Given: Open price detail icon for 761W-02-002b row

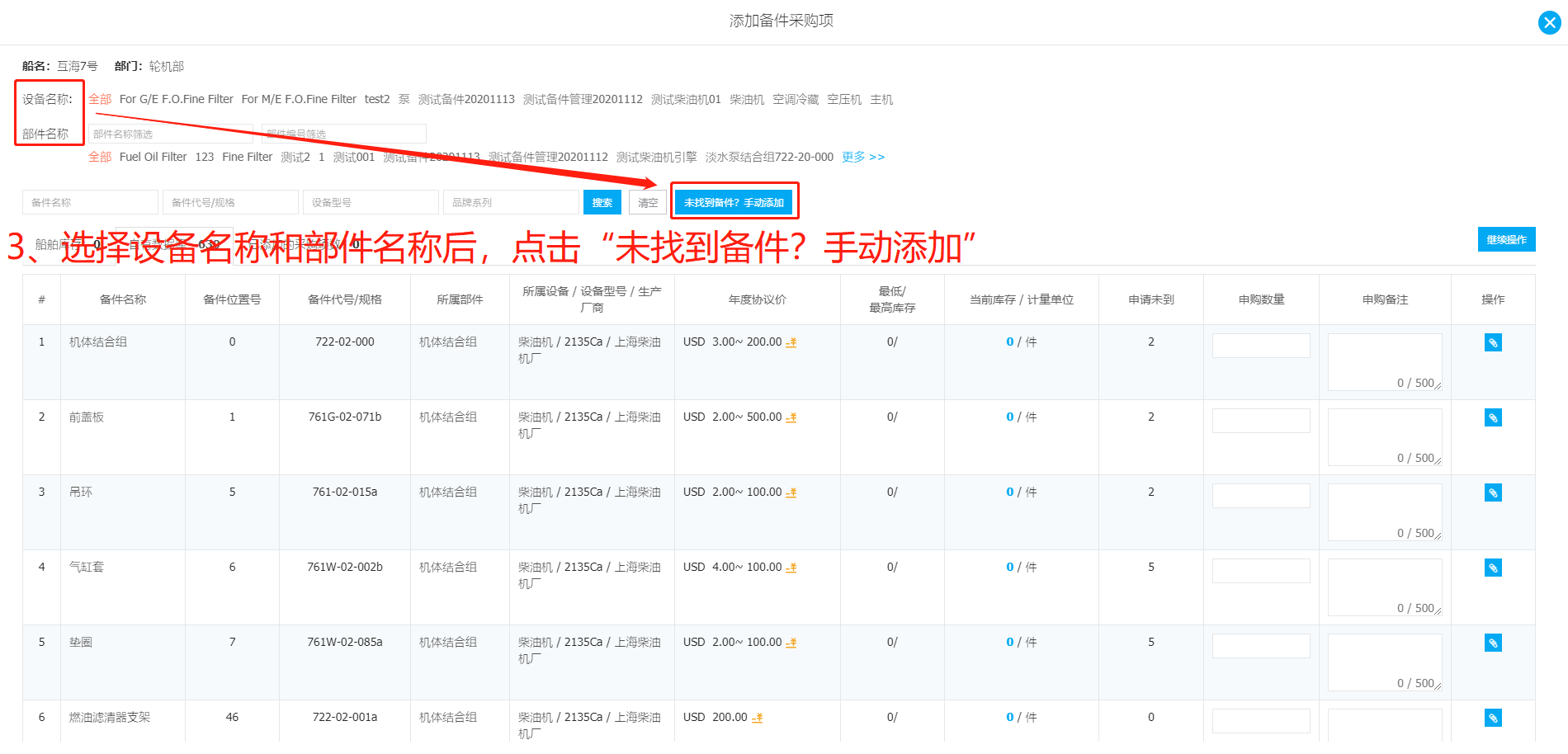Looking at the screenshot, I should (791, 568).
